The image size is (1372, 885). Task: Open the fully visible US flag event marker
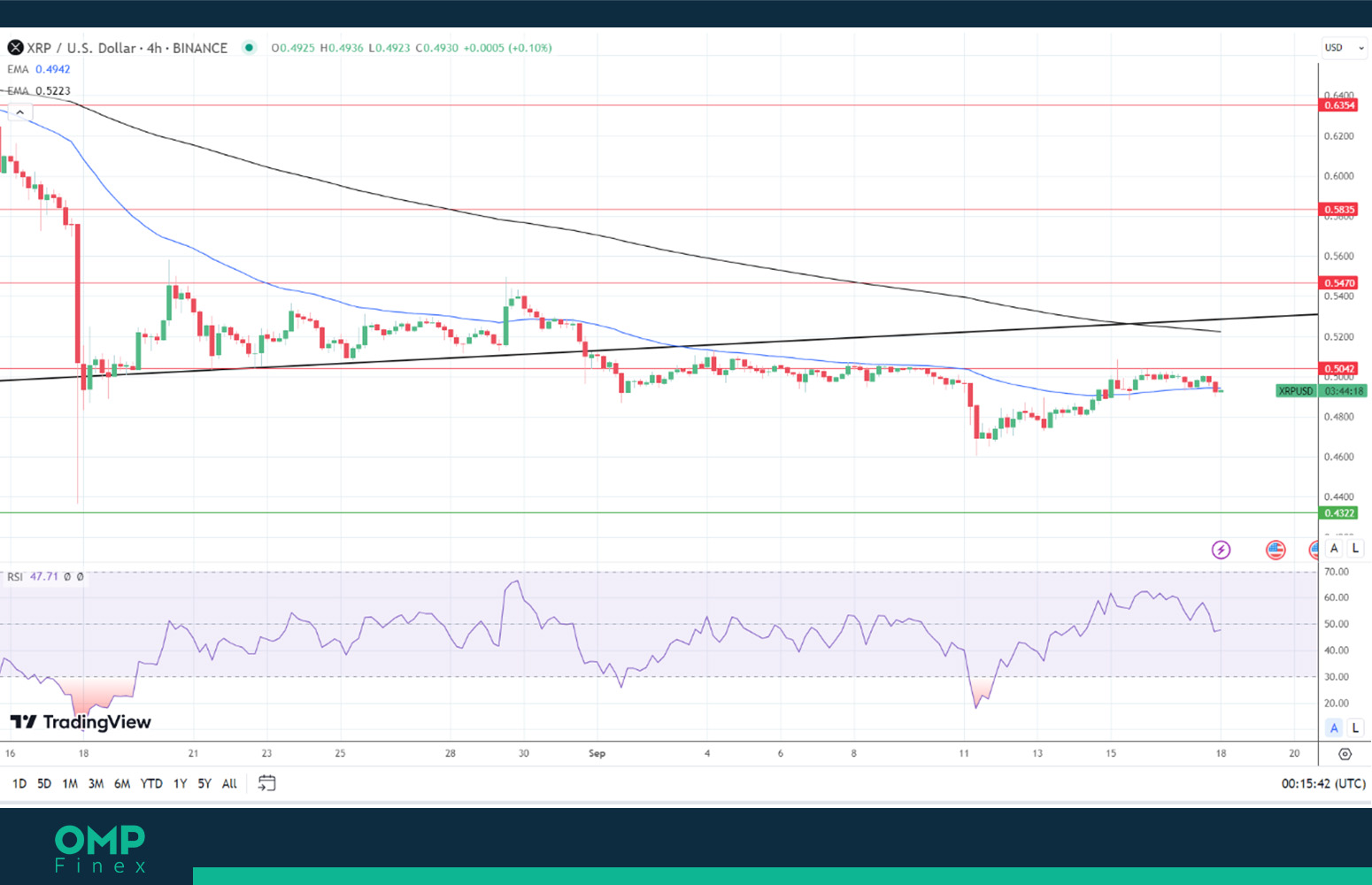pos(1276,550)
